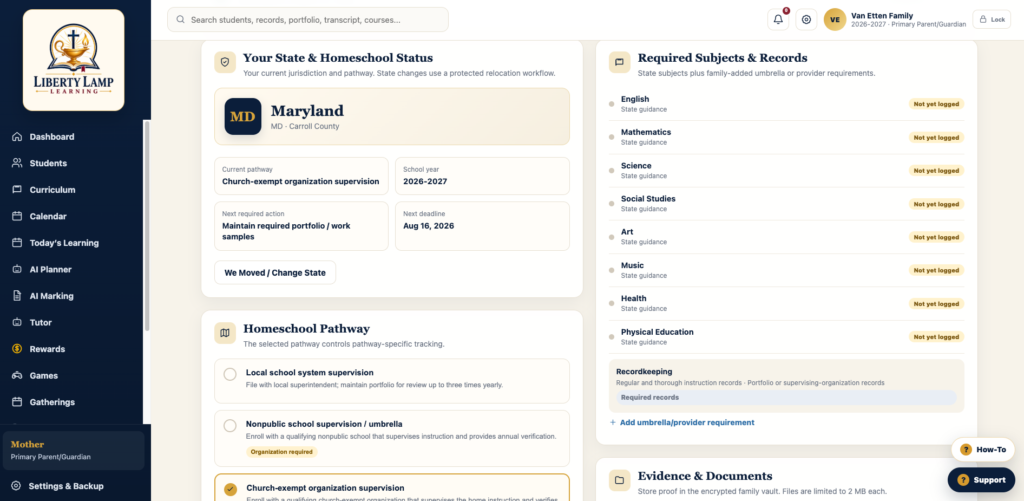Click the Students people icon
Image resolution: width=1024 pixels, height=501 pixels.
point(17,163)
